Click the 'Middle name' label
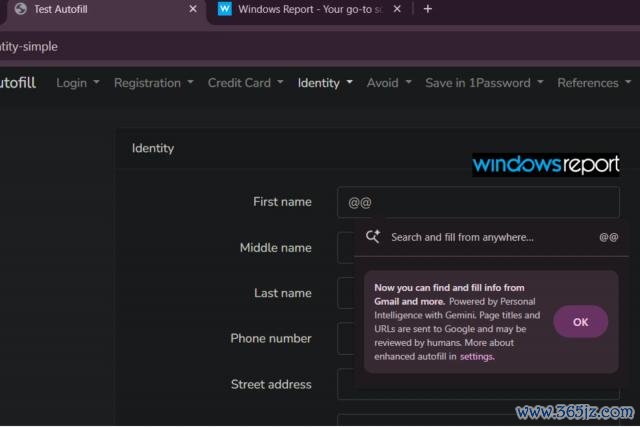The image size is (640, 427). coord(276,248)
